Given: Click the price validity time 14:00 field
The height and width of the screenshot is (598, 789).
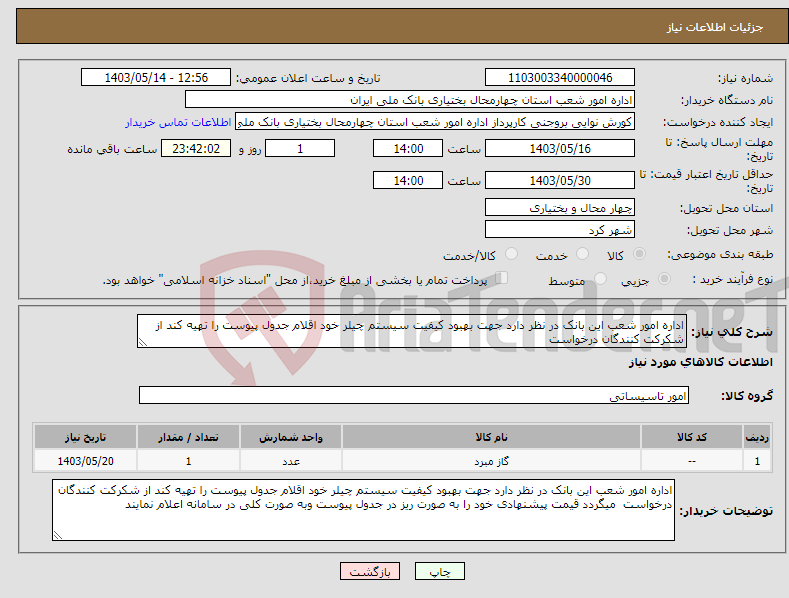Looking at the screenshot, I should [408, 180].
